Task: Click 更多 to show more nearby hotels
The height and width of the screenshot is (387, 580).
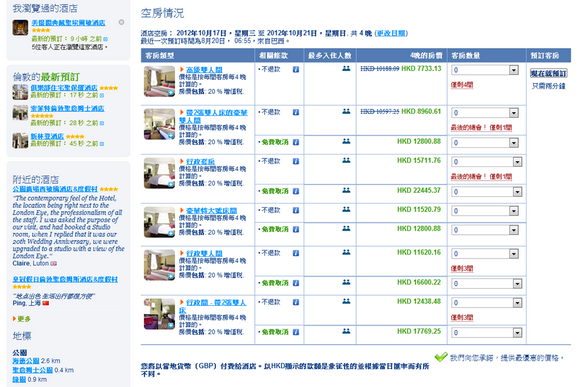Action: (x=24, y=319)
